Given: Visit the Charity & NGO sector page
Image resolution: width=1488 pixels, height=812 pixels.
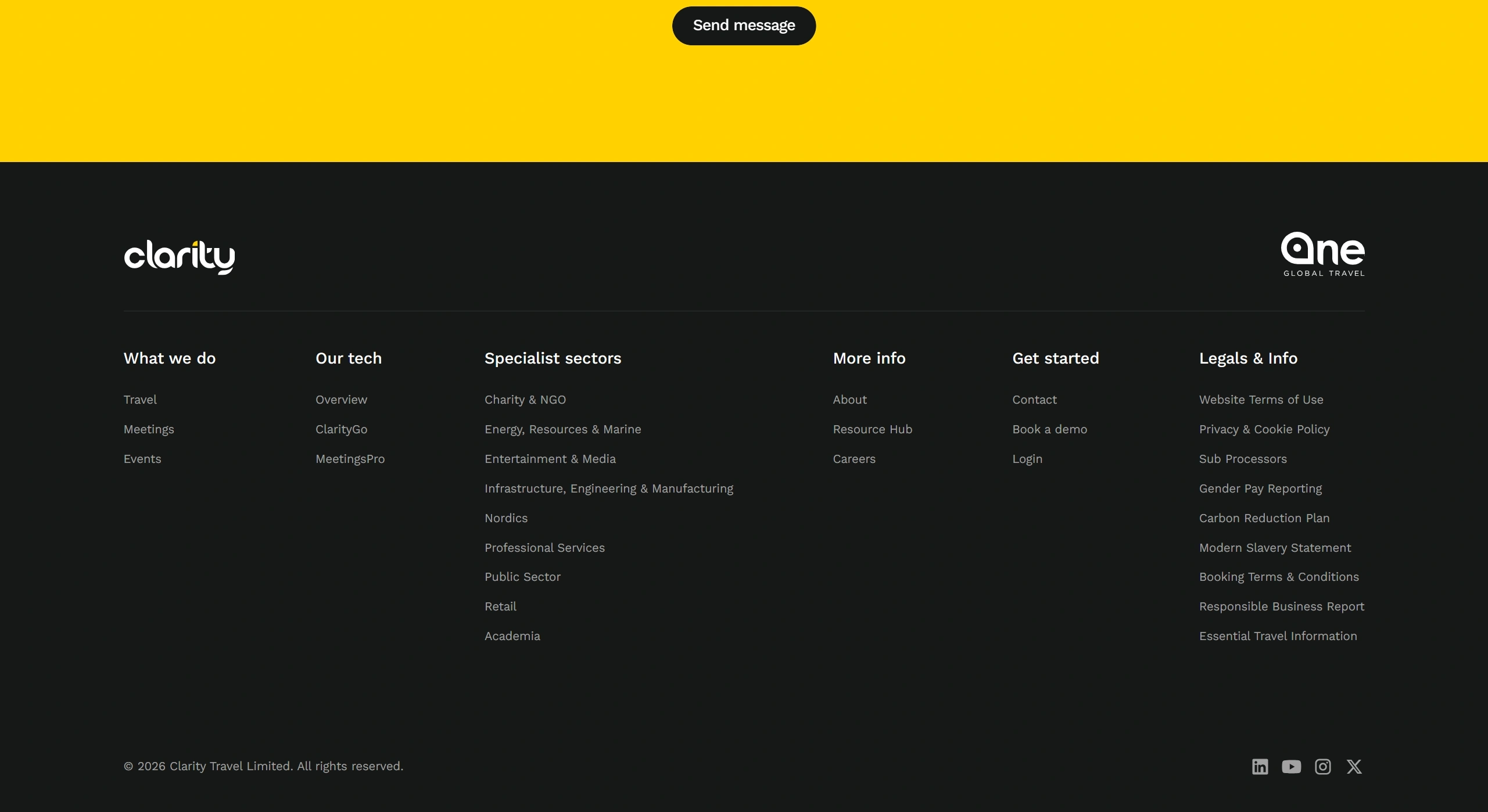Looking at the screenshot, I should [525, 400].
